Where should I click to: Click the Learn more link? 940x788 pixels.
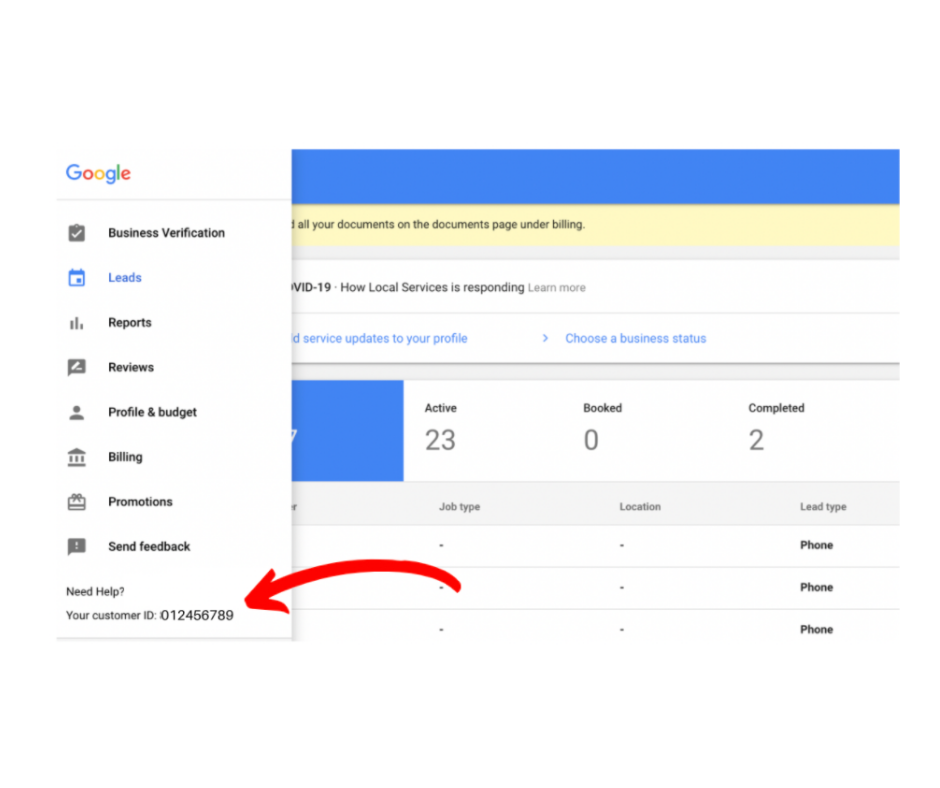tap(557, 288)
